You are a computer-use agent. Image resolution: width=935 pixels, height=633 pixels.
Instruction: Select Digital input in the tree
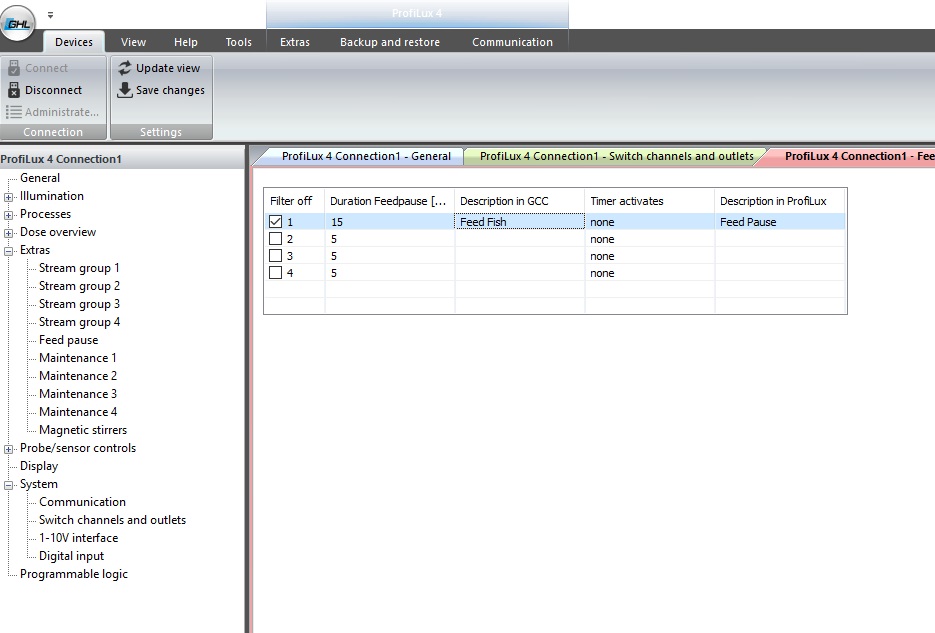[71, 556]
